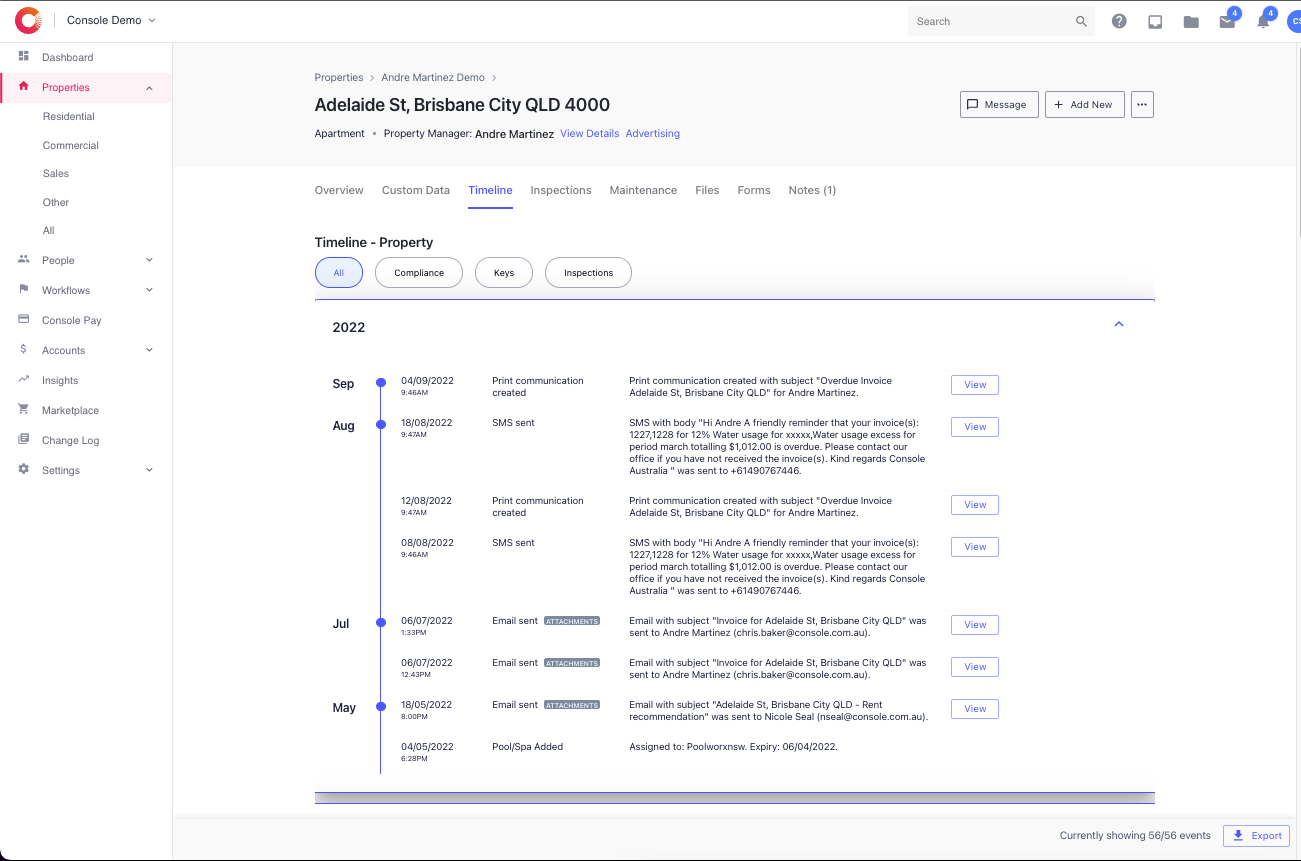Open the Maintenance tab
1301x861 pixels.
tap(643, 190)
